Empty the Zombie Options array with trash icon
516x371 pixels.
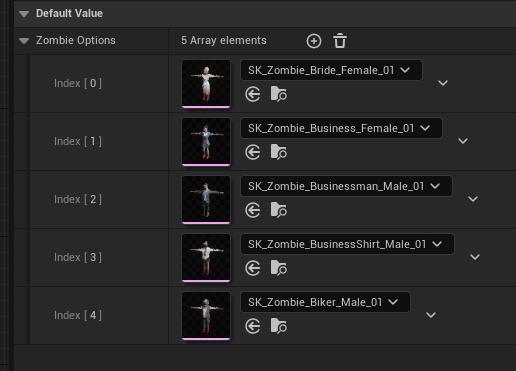[x=340, y=41]
